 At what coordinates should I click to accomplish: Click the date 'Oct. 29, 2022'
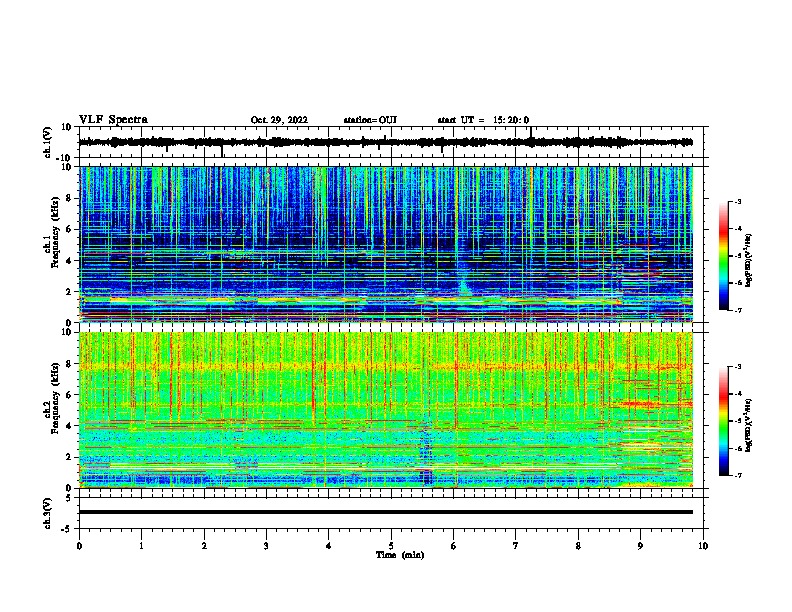[279, 120]
